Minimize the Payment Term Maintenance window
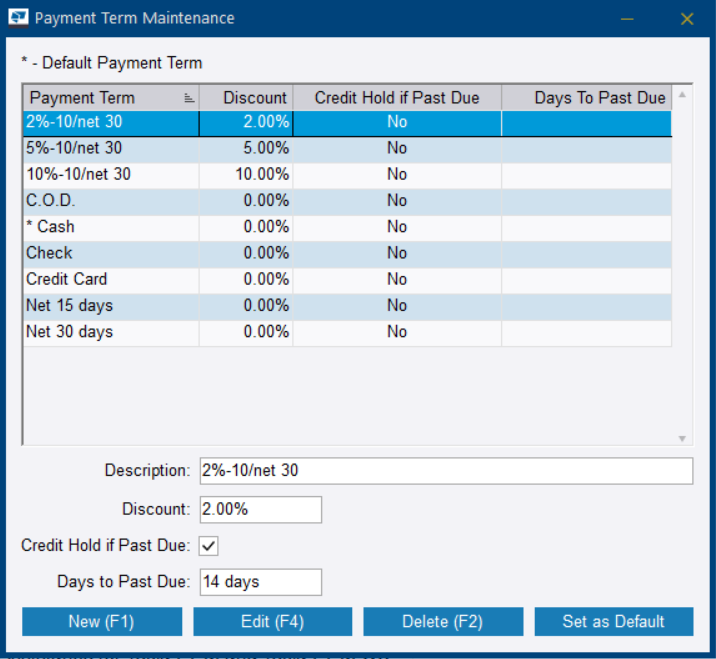716x659 pixels. coord(627,18)
